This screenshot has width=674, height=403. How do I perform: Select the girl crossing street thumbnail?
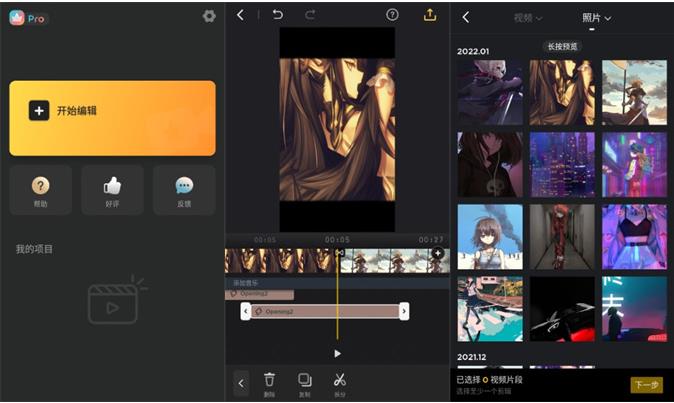pos(490,309)
